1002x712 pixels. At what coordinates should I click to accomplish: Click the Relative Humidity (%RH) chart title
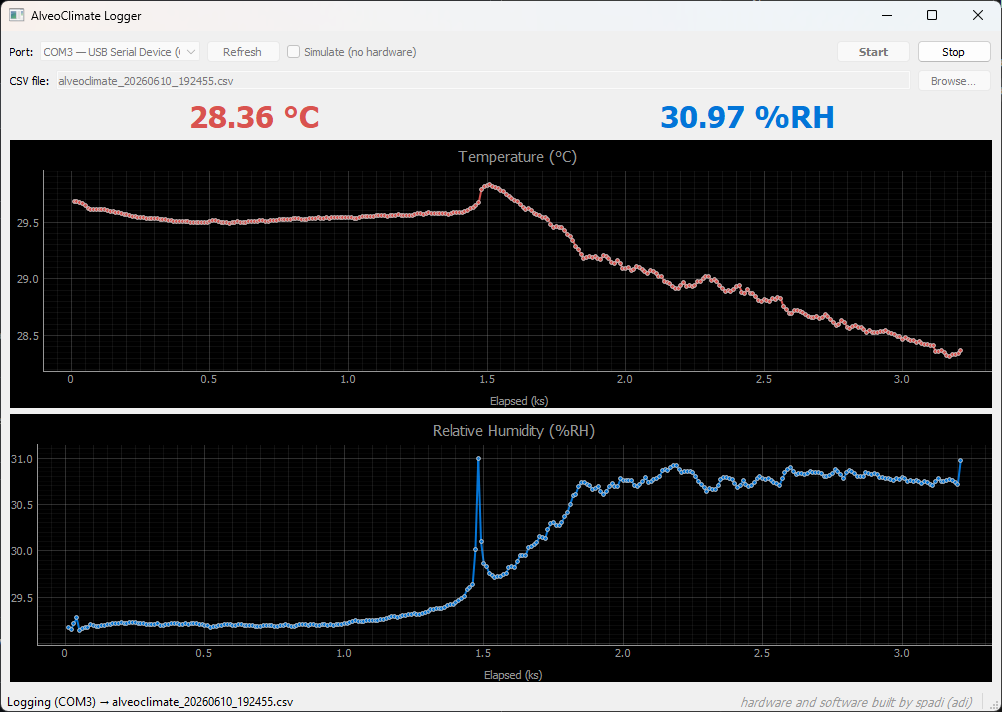click(514, 431)
